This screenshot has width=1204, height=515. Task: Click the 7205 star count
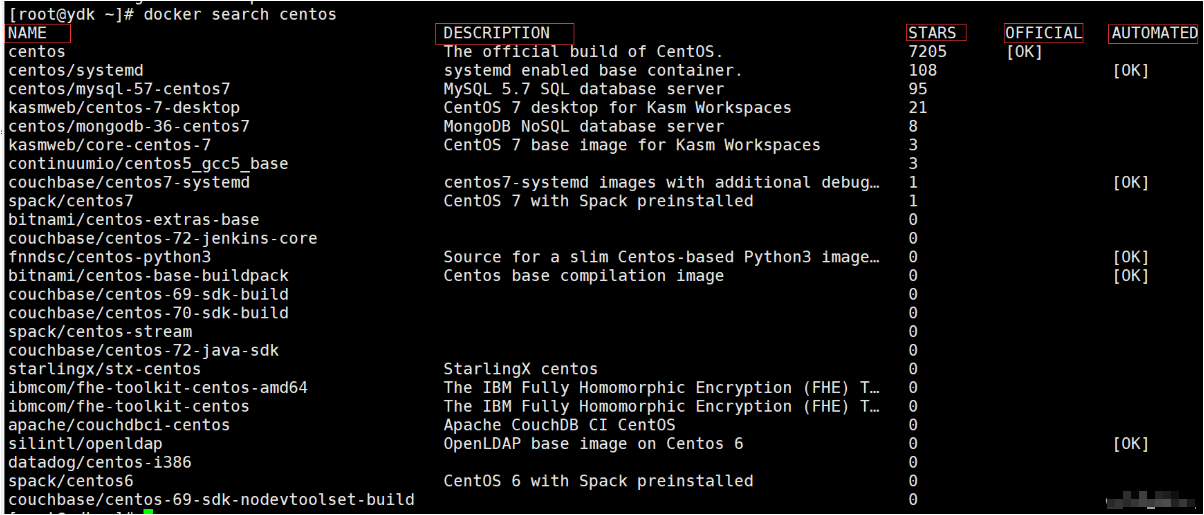tap(927, 52)
